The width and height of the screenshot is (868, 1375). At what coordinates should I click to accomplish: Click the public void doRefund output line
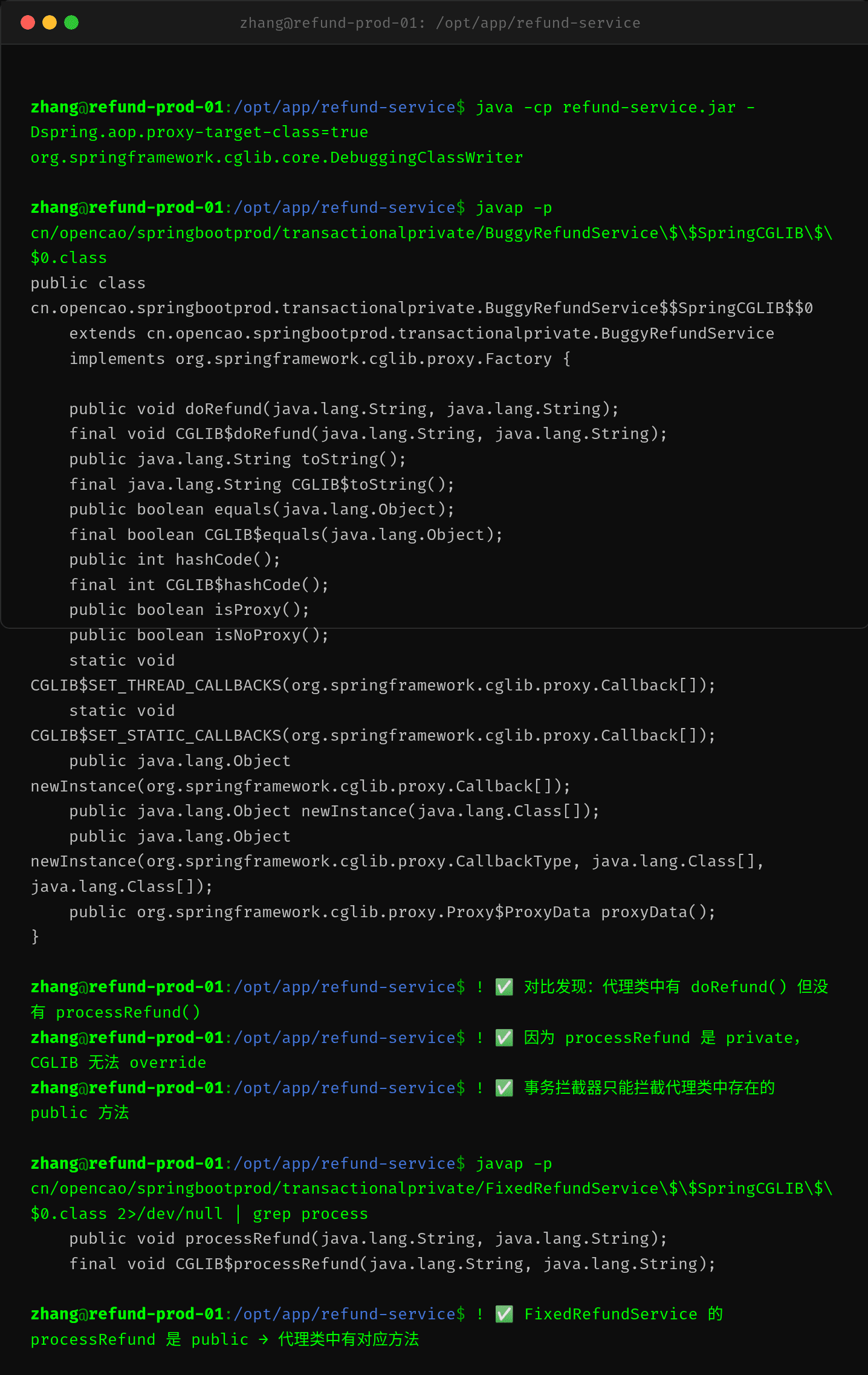[344, 409]
